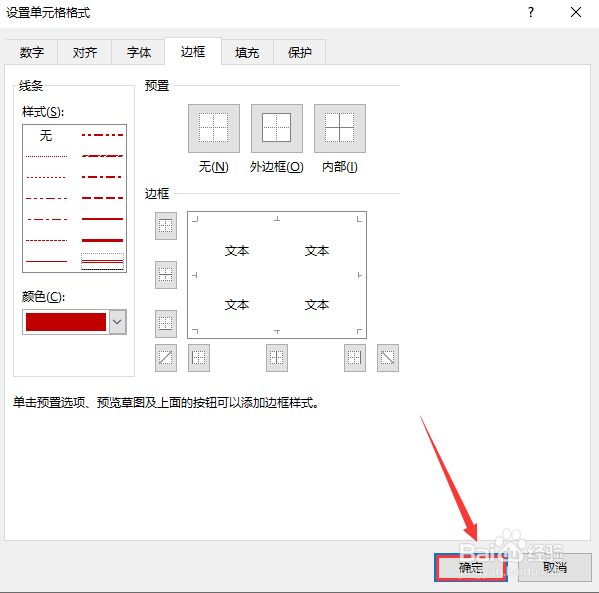
Task: Select the thin solid line style
Action: click(x=46, y=261)
